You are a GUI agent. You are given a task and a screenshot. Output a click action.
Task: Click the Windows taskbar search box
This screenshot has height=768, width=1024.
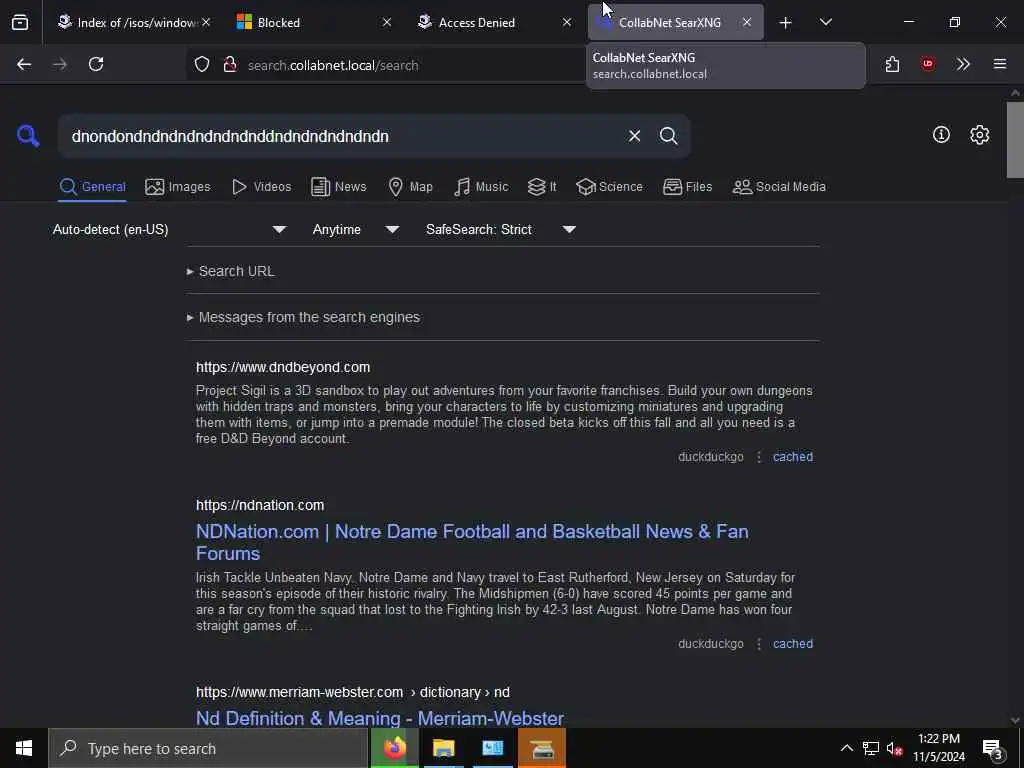point(208,748)
